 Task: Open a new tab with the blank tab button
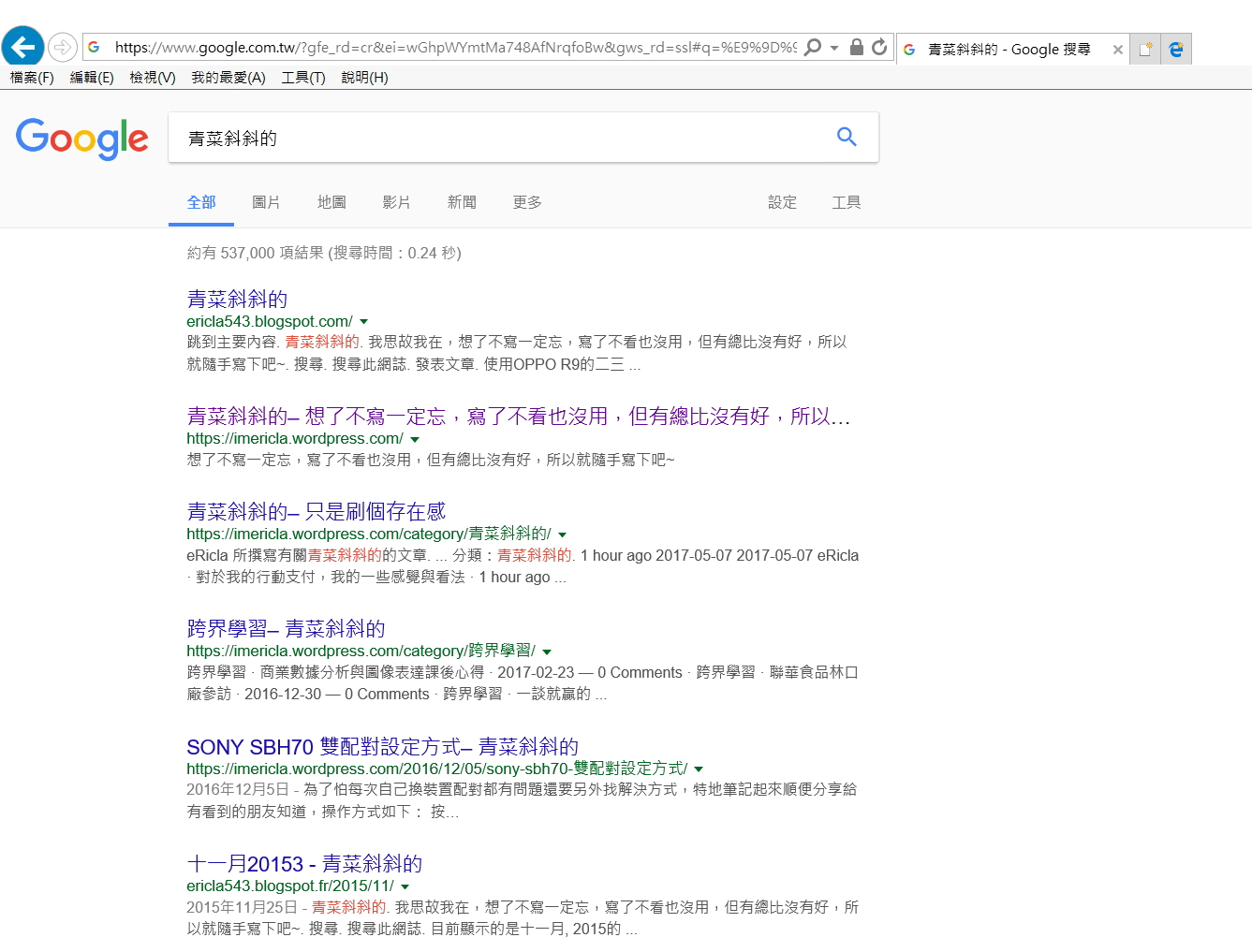coord(1144,50)
